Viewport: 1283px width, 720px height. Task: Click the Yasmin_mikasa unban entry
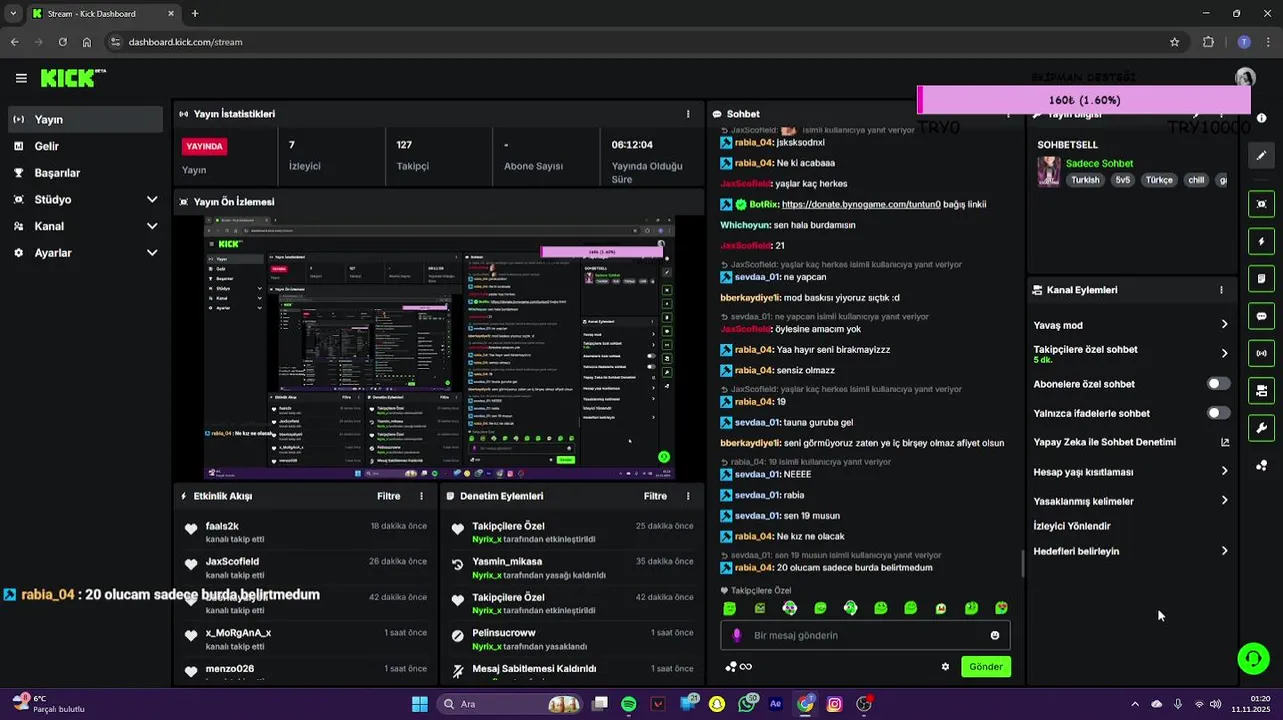[571, 567]
